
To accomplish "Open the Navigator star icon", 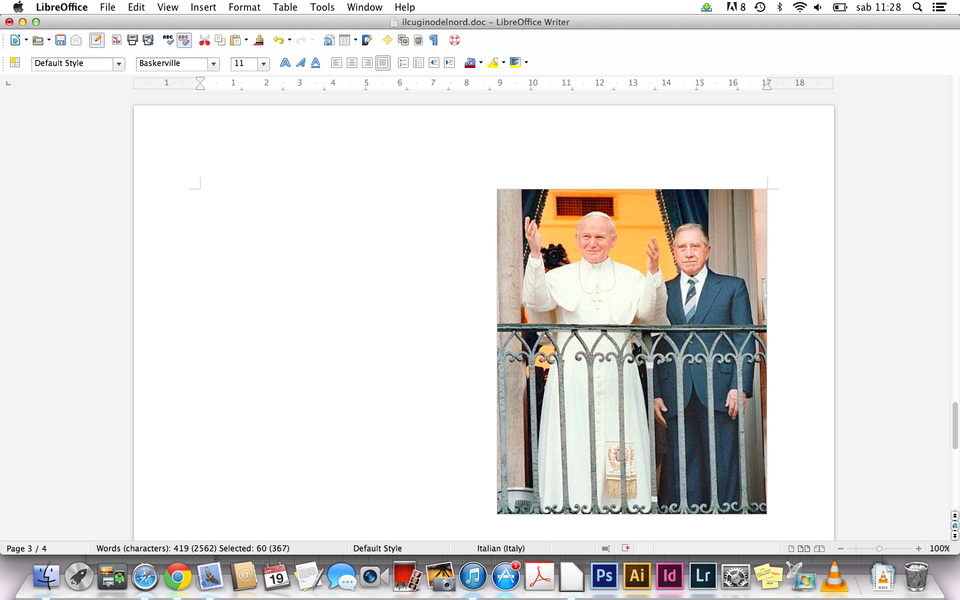I will 387,40.
